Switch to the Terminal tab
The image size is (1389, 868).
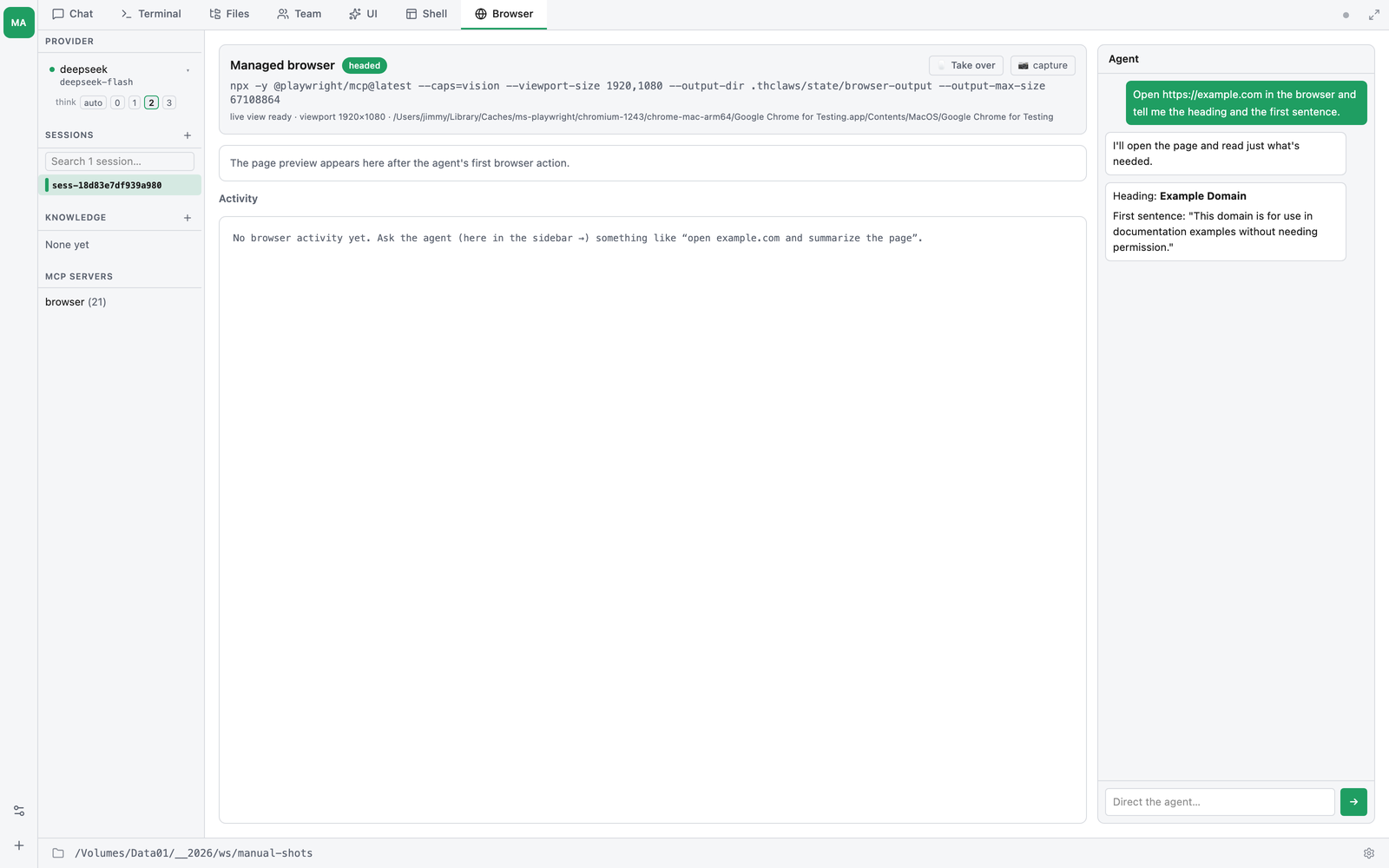click(x=151, y=14)
